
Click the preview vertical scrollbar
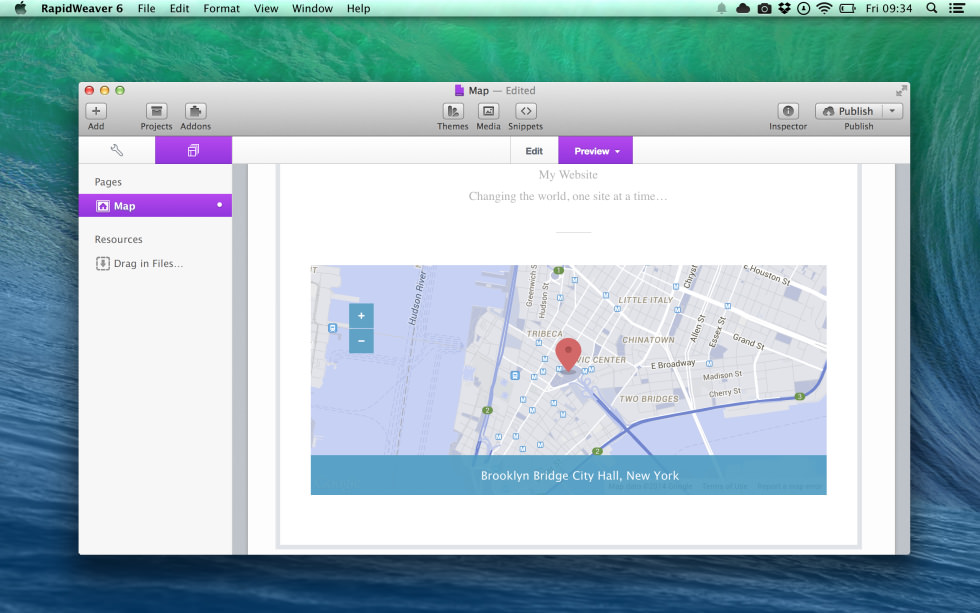point(902,359)
